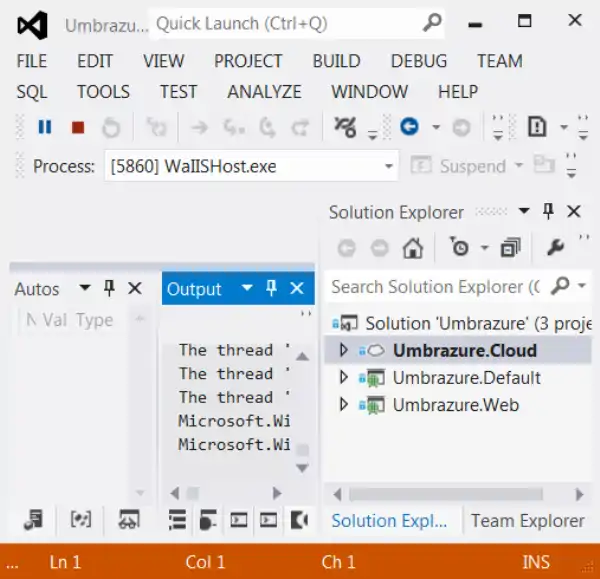Expand the Umbrazure.Cloud project node
The image size is (600, 579).
click(x=344, y=350)
